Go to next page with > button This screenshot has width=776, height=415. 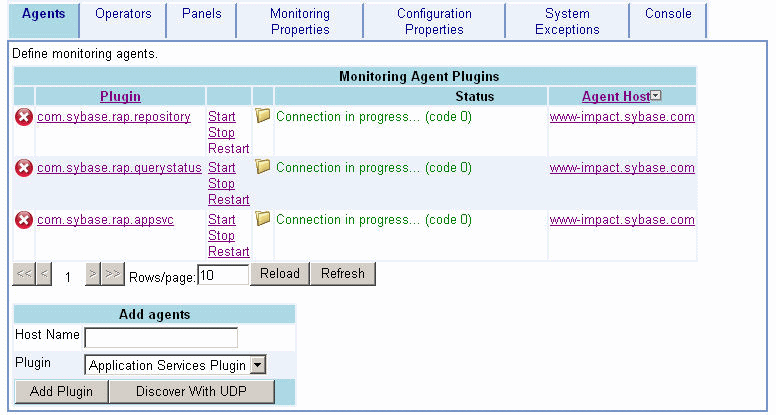pyautogui.click(x=93, y=274)
